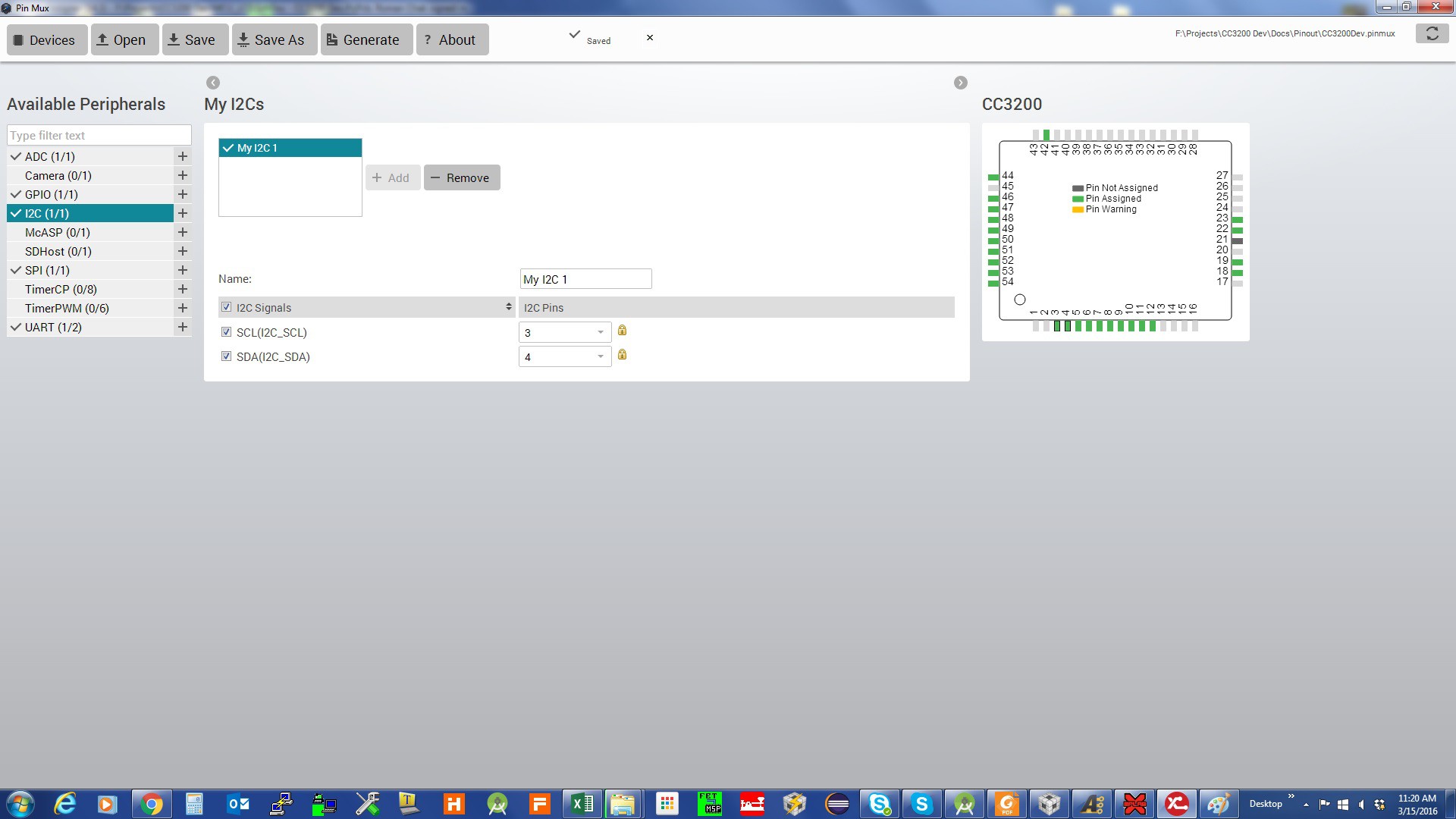Select McASP (0/1) peripheral

click(90, 232)
